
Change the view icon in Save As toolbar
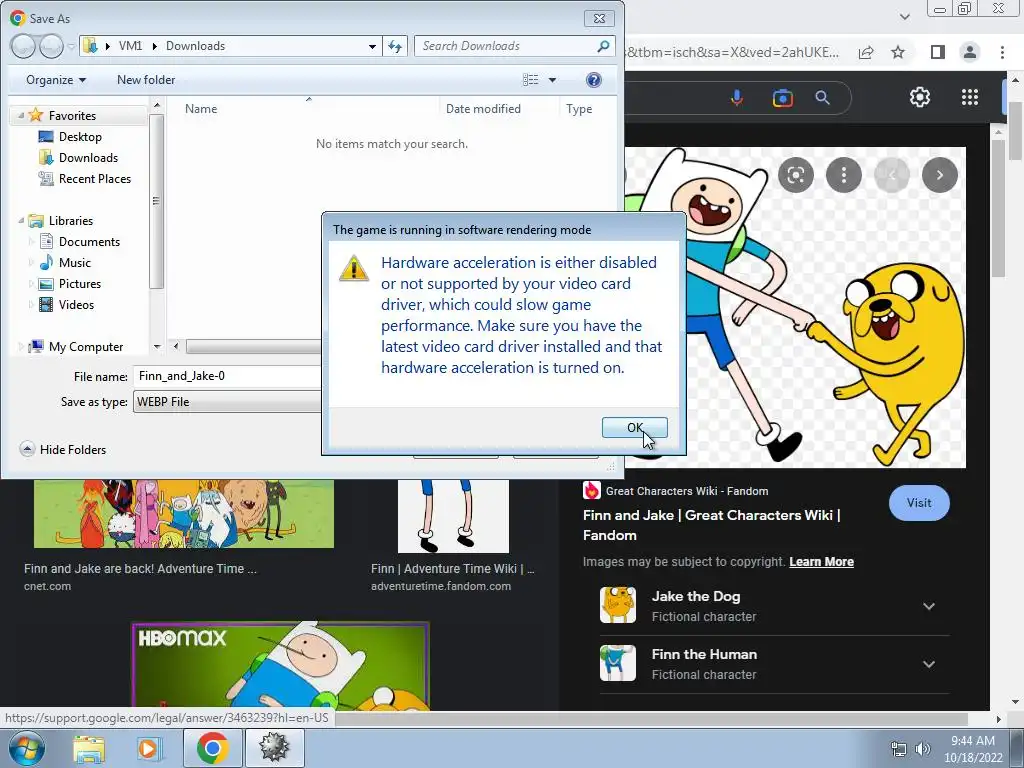click(x=530, y=80)
